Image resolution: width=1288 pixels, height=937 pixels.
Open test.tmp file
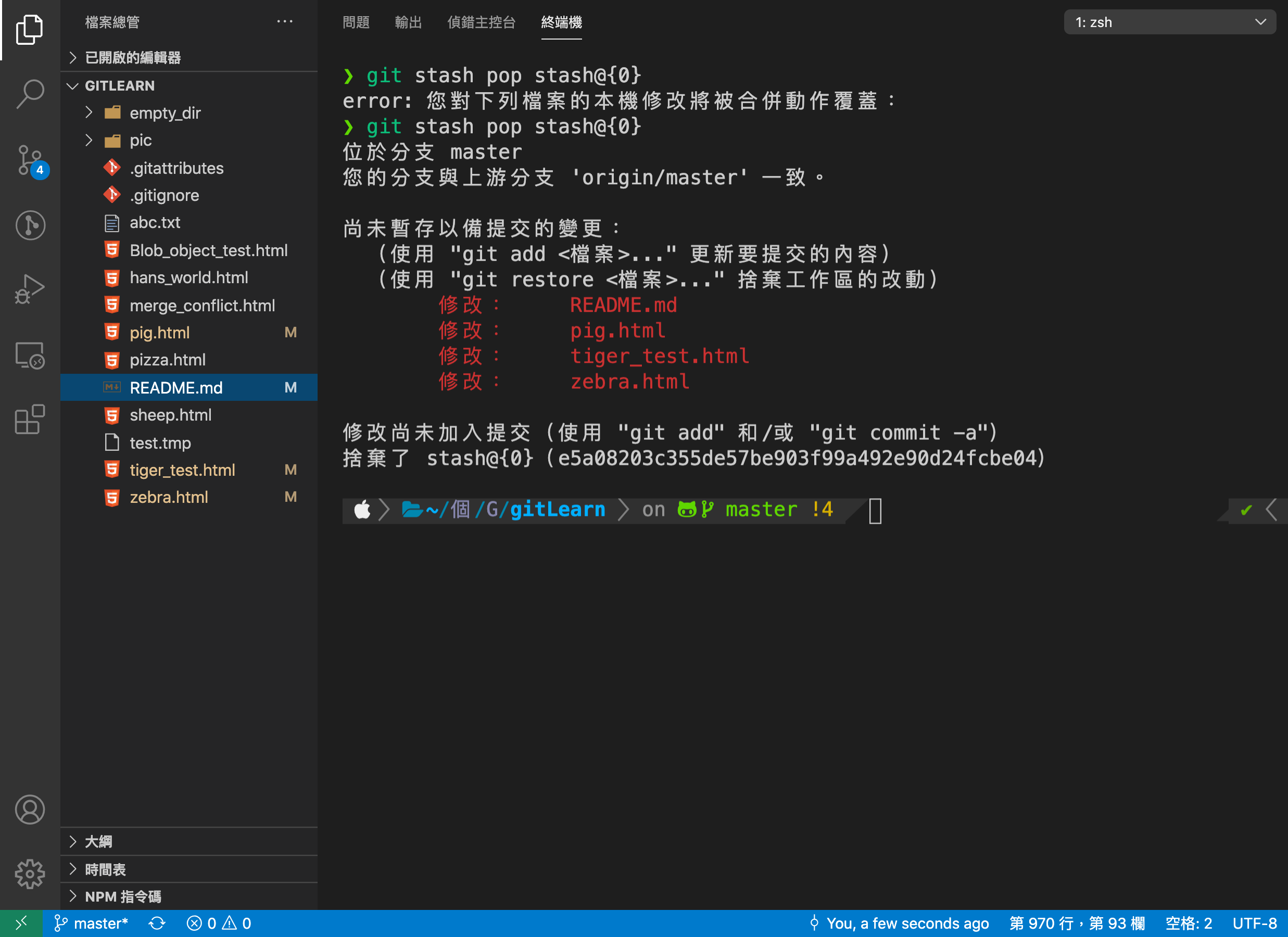pos(188,442)
